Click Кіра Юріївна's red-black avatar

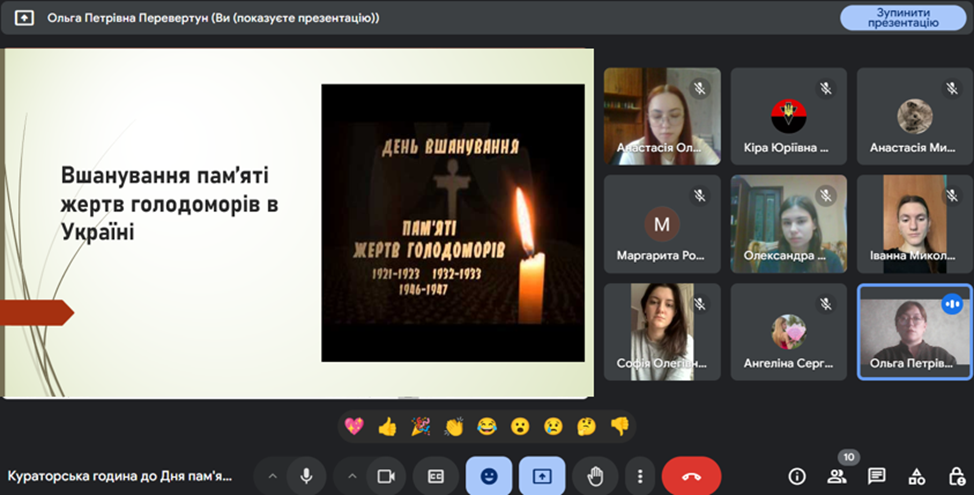pyautogui.click(x=788, y=116)
